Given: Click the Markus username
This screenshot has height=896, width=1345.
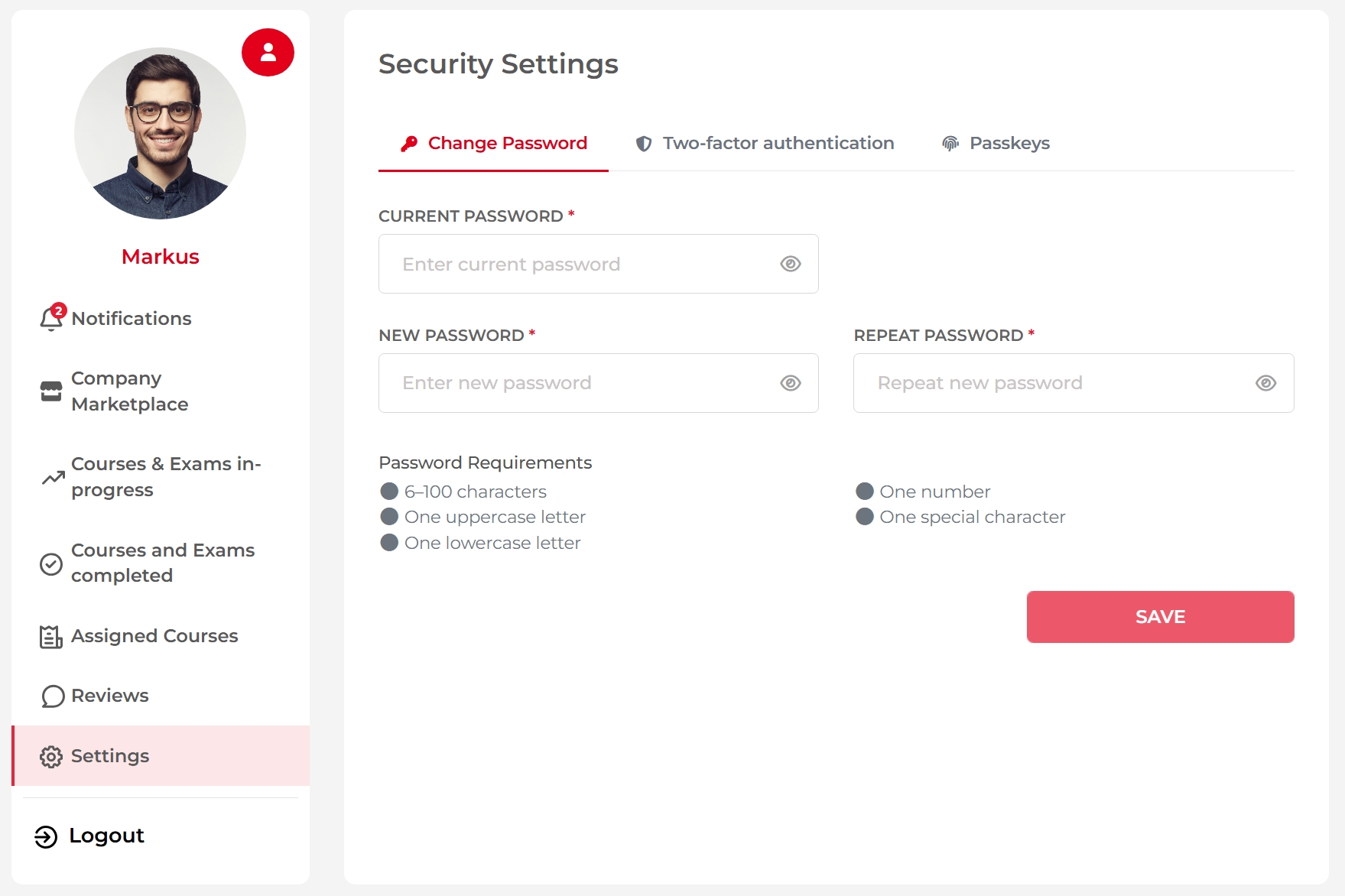Looking at the screenshot, I should click(x=160, y=257).
